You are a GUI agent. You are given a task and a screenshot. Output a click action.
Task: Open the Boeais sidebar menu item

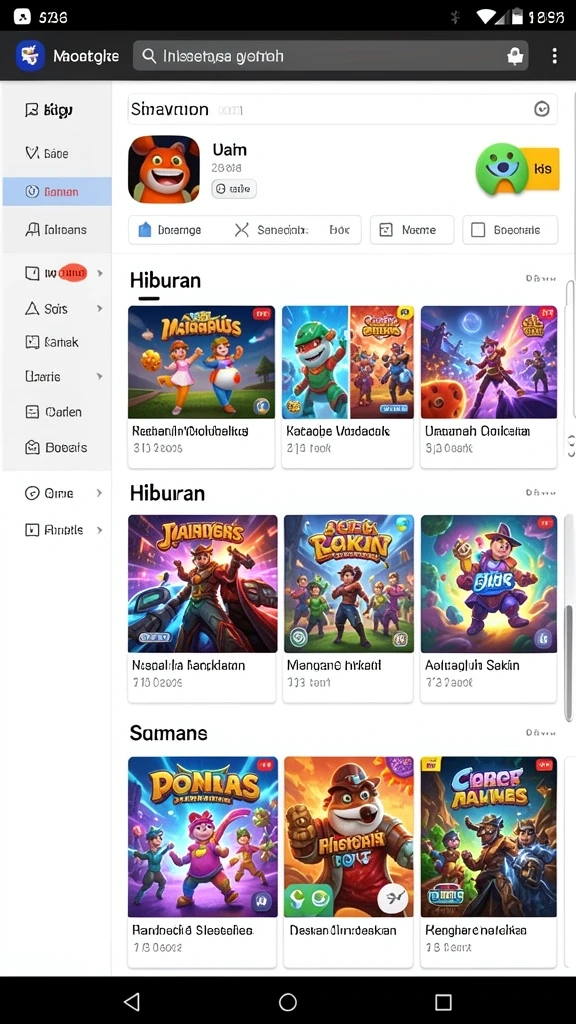point(57,447)
